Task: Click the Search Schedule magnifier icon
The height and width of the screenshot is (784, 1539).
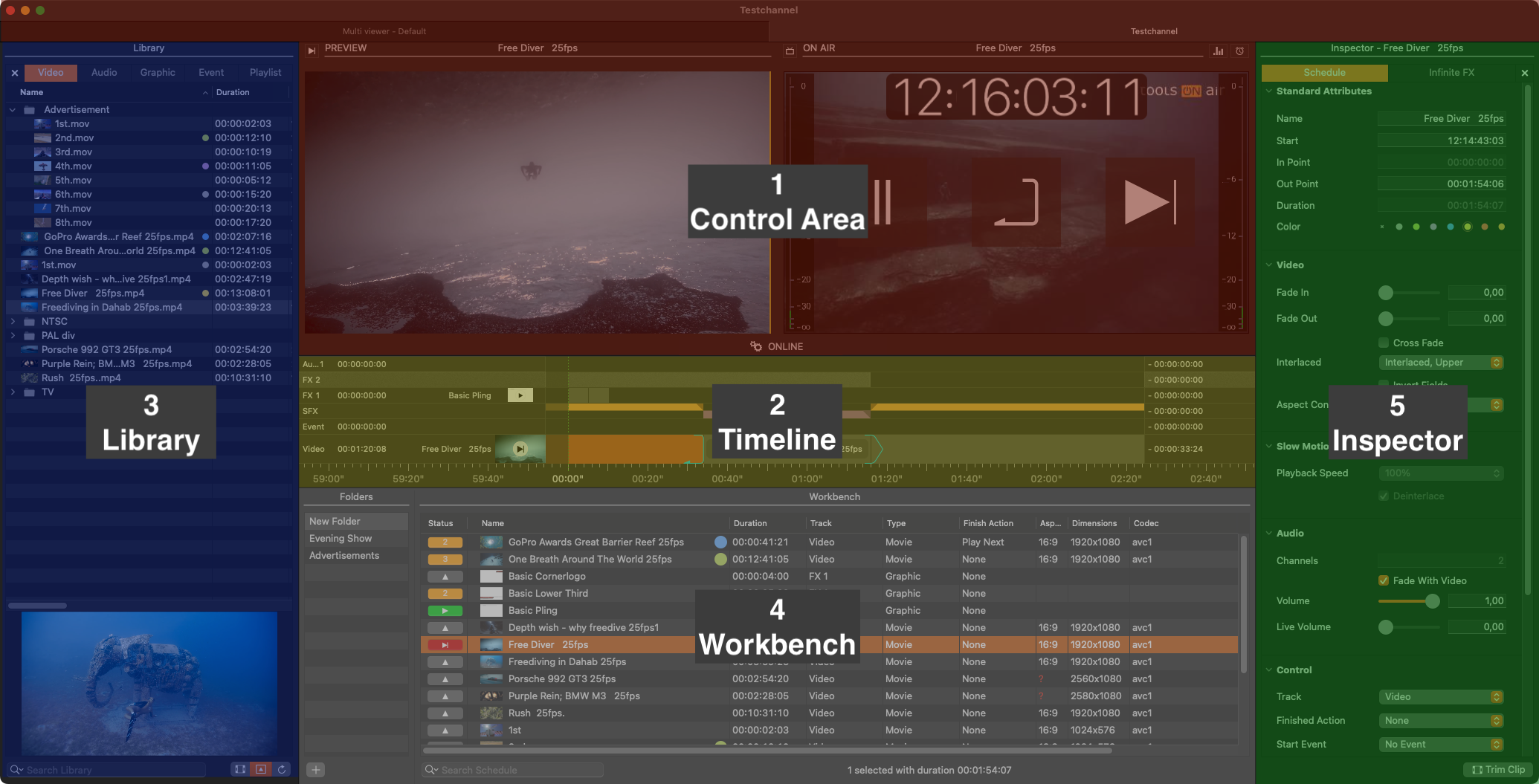Action: (431, 770)
